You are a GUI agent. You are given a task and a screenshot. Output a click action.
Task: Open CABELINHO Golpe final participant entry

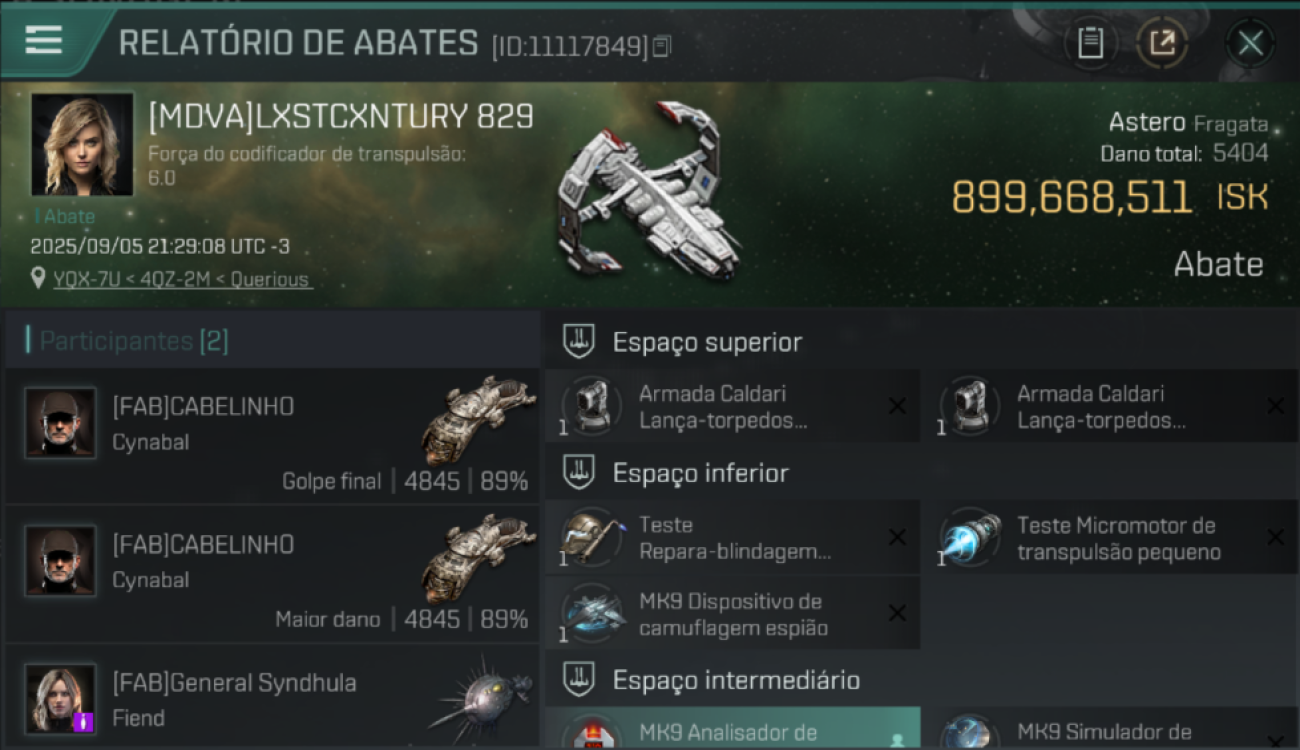pyautogui.click(x=272, y=436)
